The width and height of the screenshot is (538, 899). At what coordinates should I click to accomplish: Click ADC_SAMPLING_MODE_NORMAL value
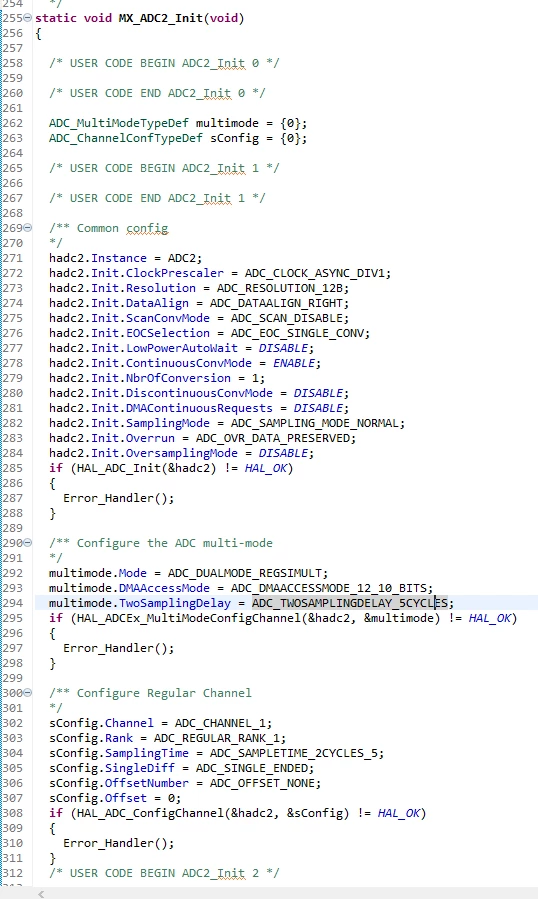pos(315,423)
